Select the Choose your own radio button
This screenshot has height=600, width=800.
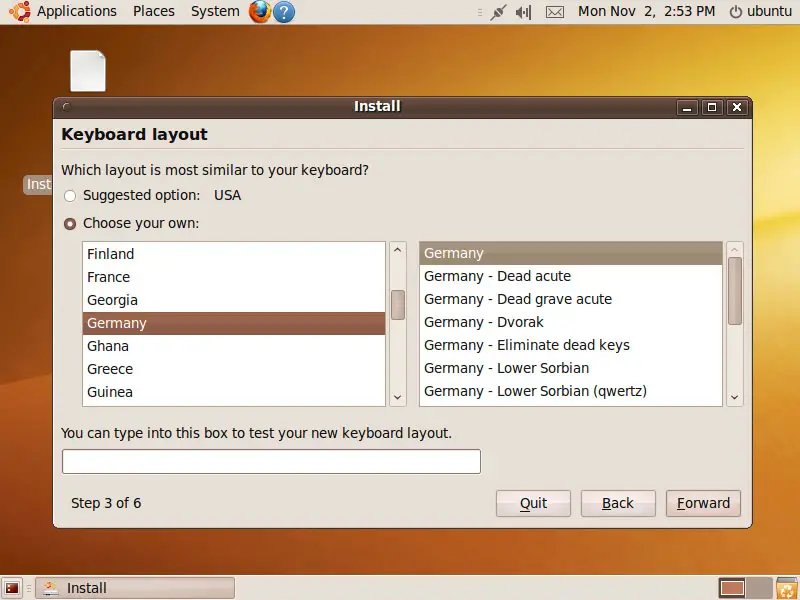pyautogui.click(x=70, y=224)
